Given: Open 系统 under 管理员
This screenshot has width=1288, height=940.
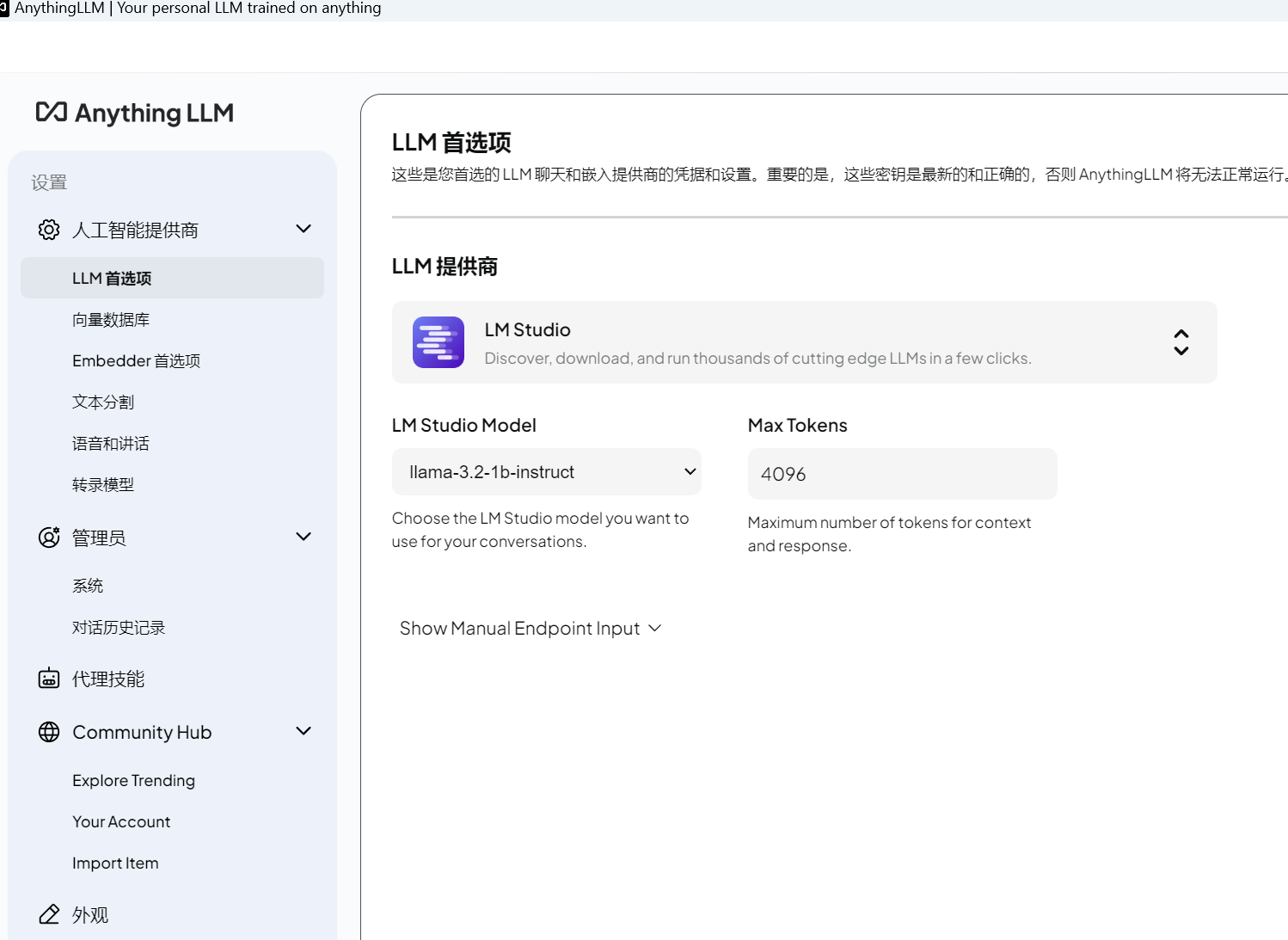Looking at the screenshot, I should pos(88,587).
